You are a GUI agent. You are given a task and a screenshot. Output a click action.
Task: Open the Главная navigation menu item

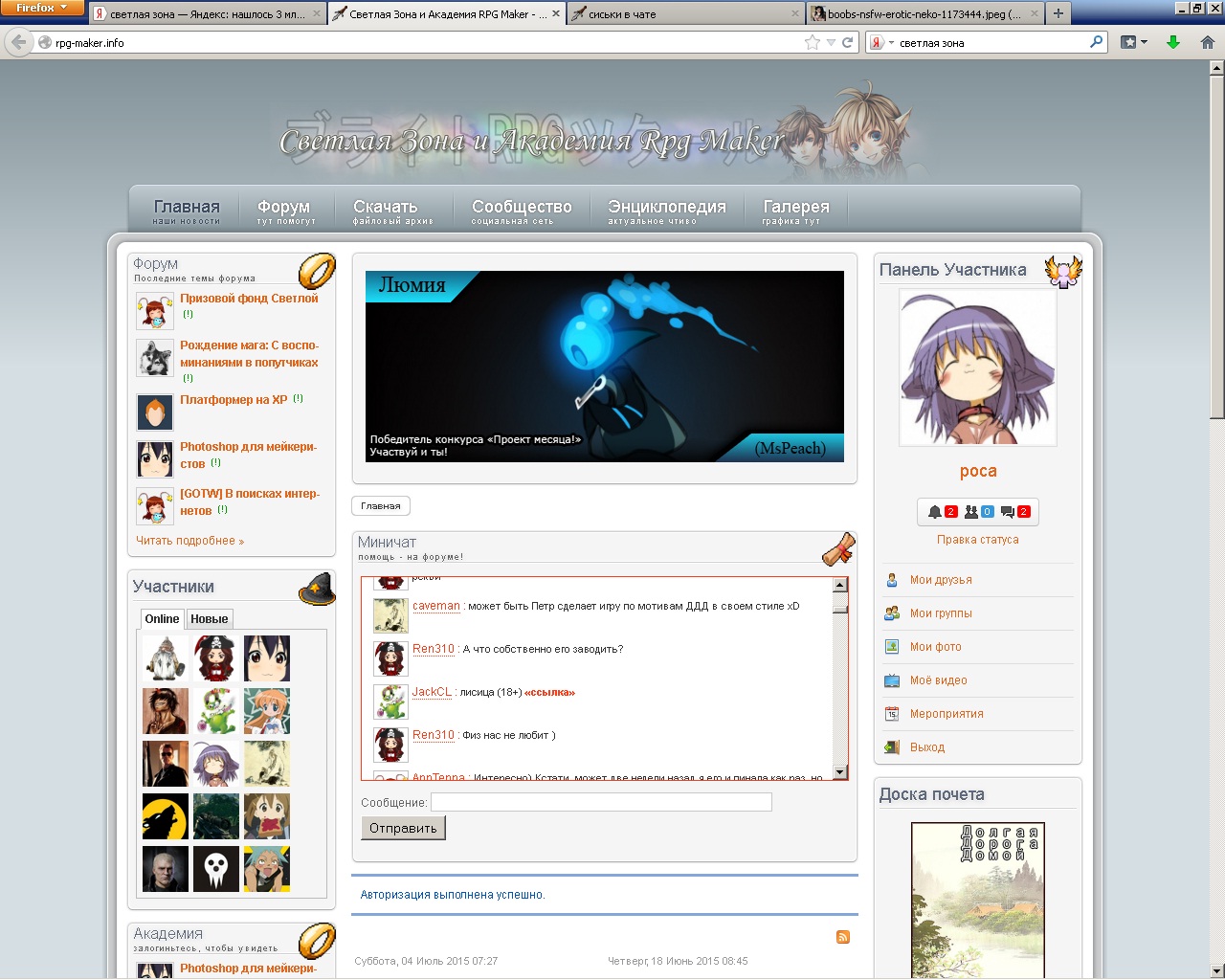(x=187, y=212)
